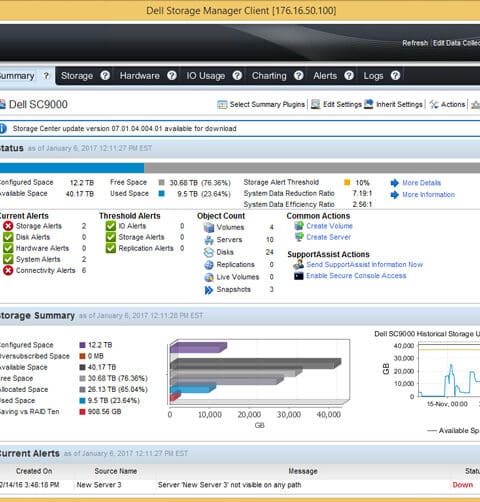The image size is (480, 502).
Task: Click the Create Volume icon
Action: 299,226
